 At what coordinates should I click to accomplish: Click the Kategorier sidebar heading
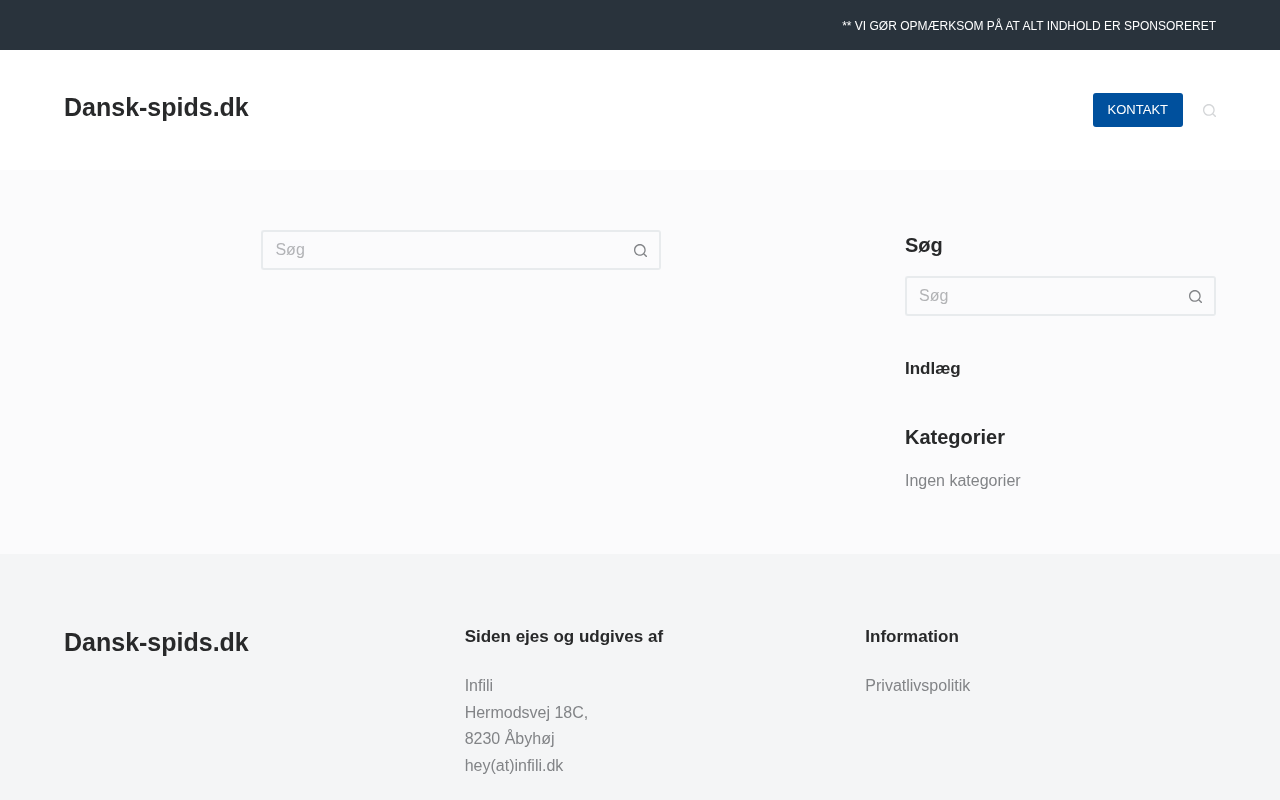pos(954,437)
